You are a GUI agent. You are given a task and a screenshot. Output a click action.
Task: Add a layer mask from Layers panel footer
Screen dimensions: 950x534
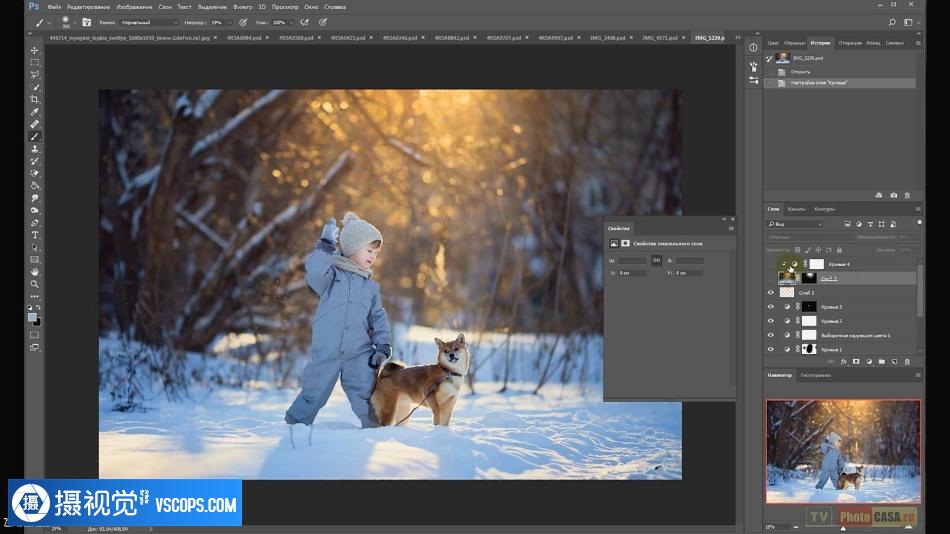click(856, 362)
